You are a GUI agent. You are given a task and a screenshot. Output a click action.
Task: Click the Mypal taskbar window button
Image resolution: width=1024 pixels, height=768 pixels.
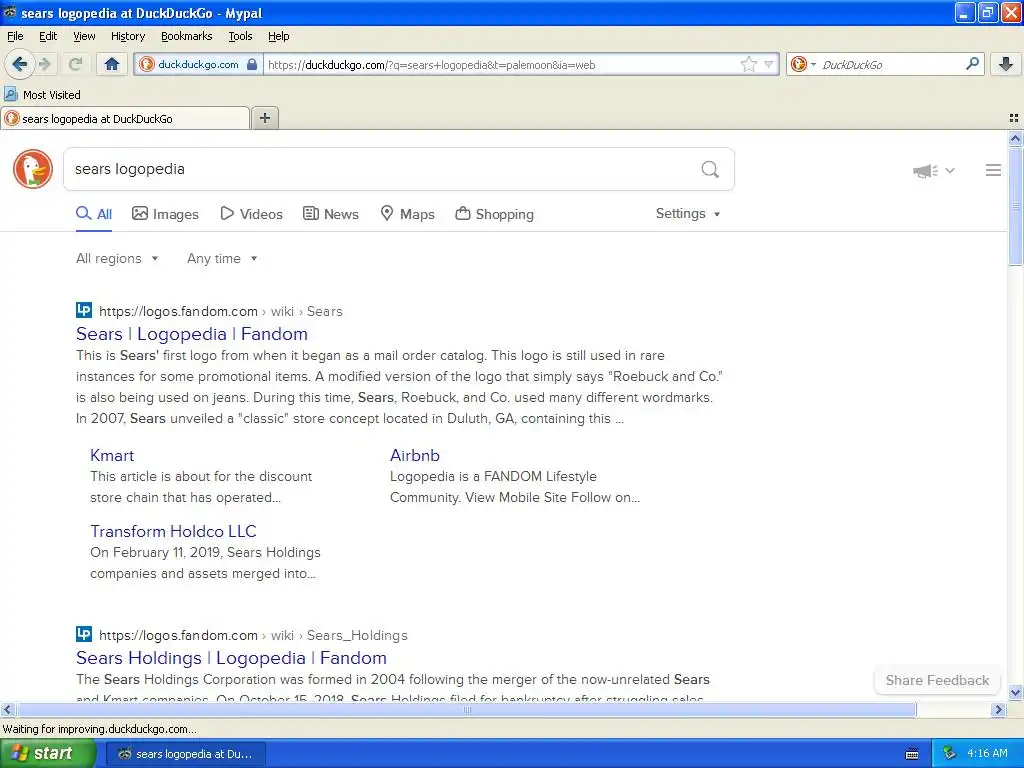(185, 754)
